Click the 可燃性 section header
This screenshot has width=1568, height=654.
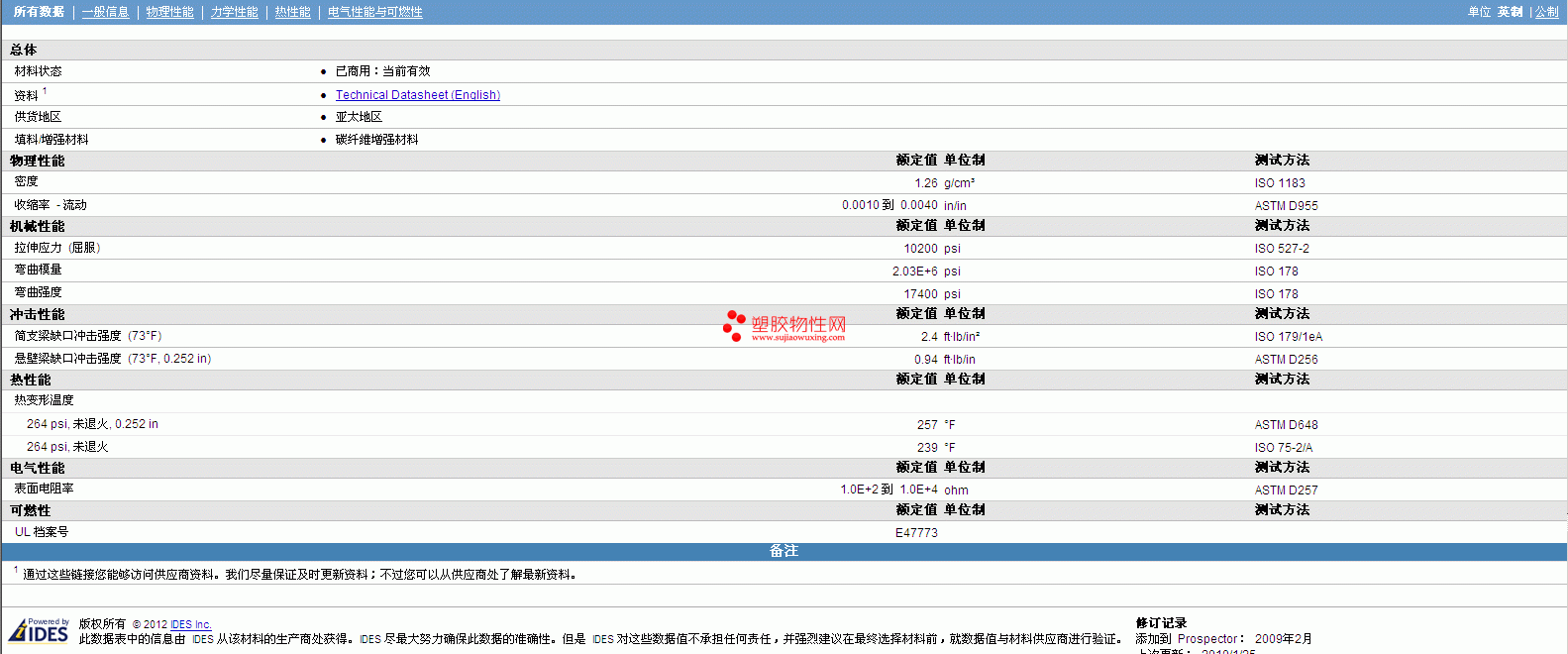pyautogui.click(x=31, y=510)
